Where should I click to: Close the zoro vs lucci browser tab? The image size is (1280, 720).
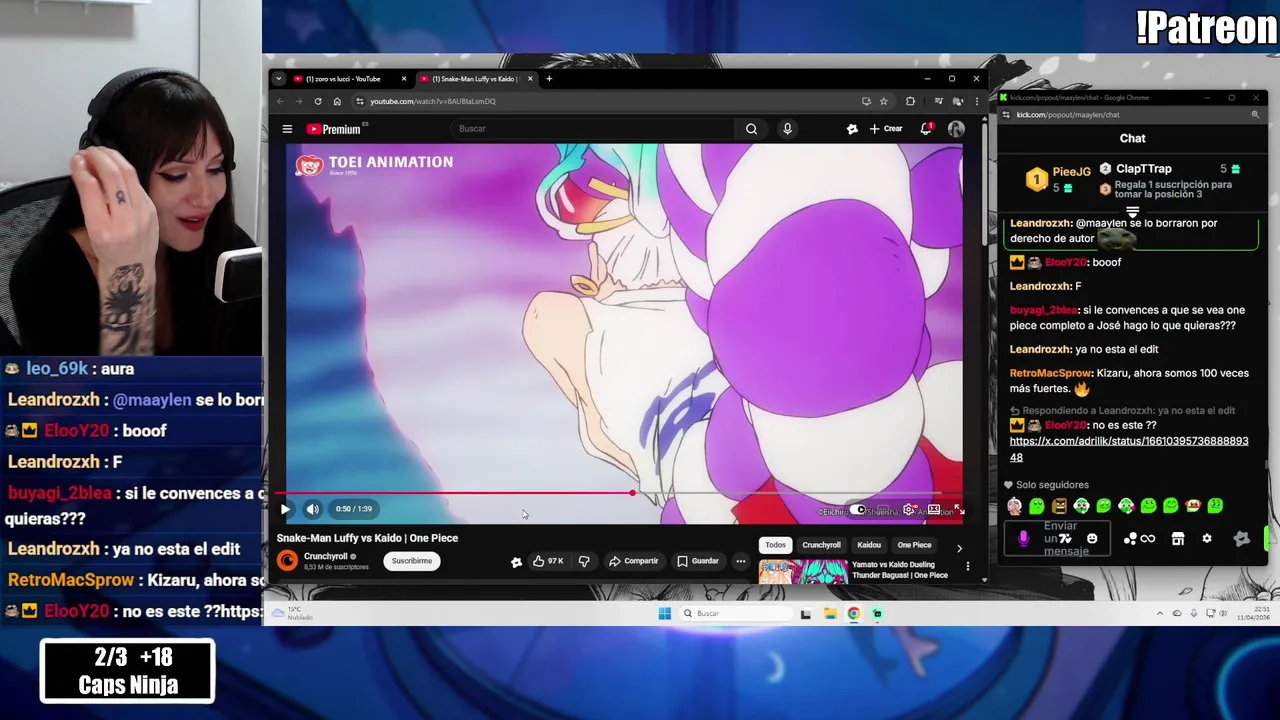pos(404,79)
